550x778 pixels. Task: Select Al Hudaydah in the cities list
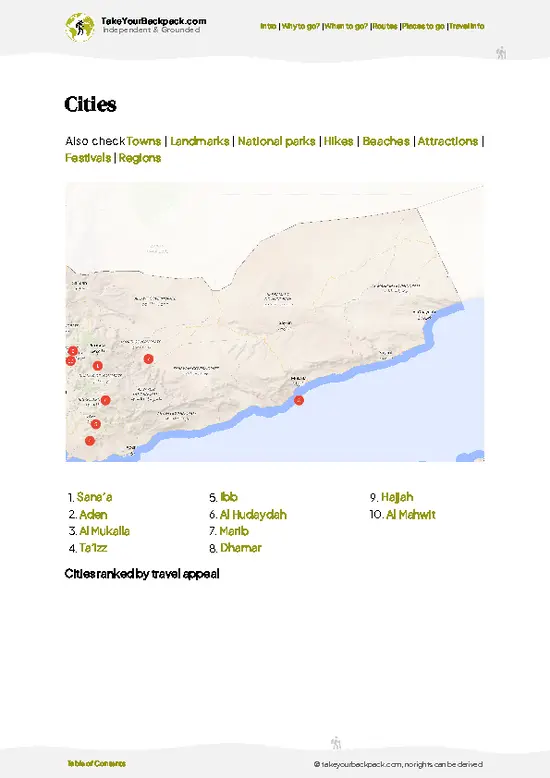point(253,515)
